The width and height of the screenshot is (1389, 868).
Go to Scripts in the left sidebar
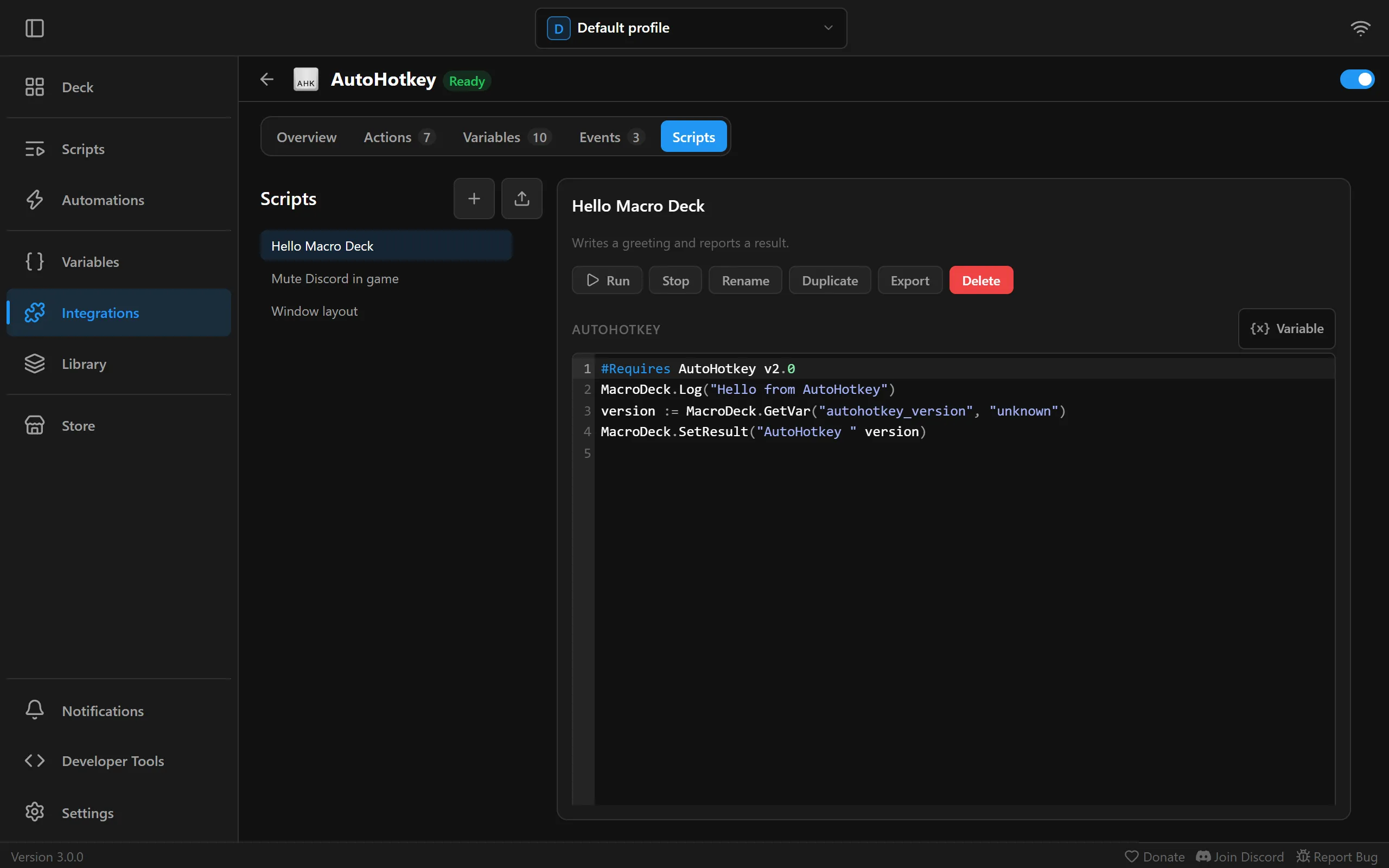[119, 149]
